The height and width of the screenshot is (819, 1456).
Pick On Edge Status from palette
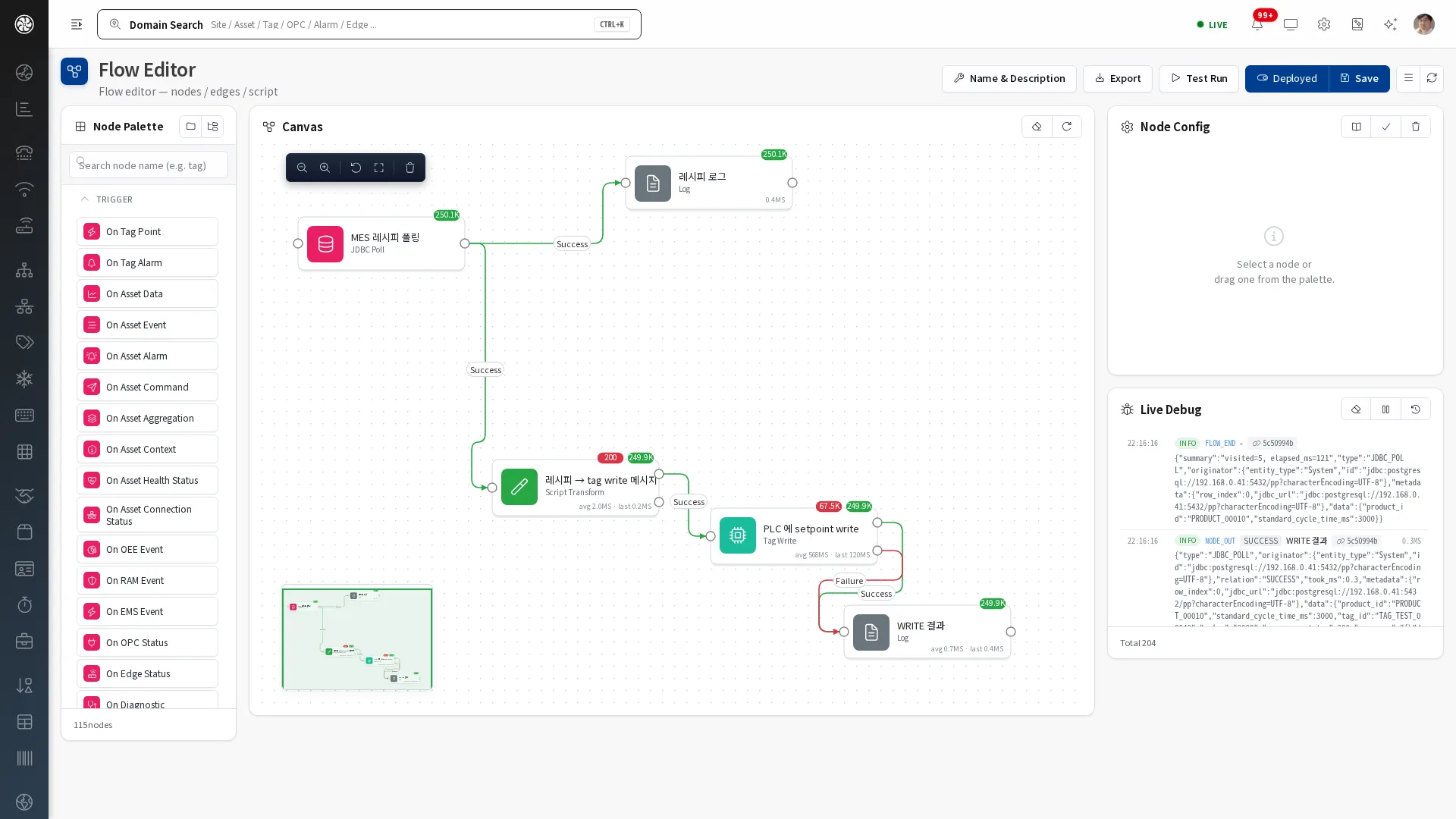click(147, 673)
